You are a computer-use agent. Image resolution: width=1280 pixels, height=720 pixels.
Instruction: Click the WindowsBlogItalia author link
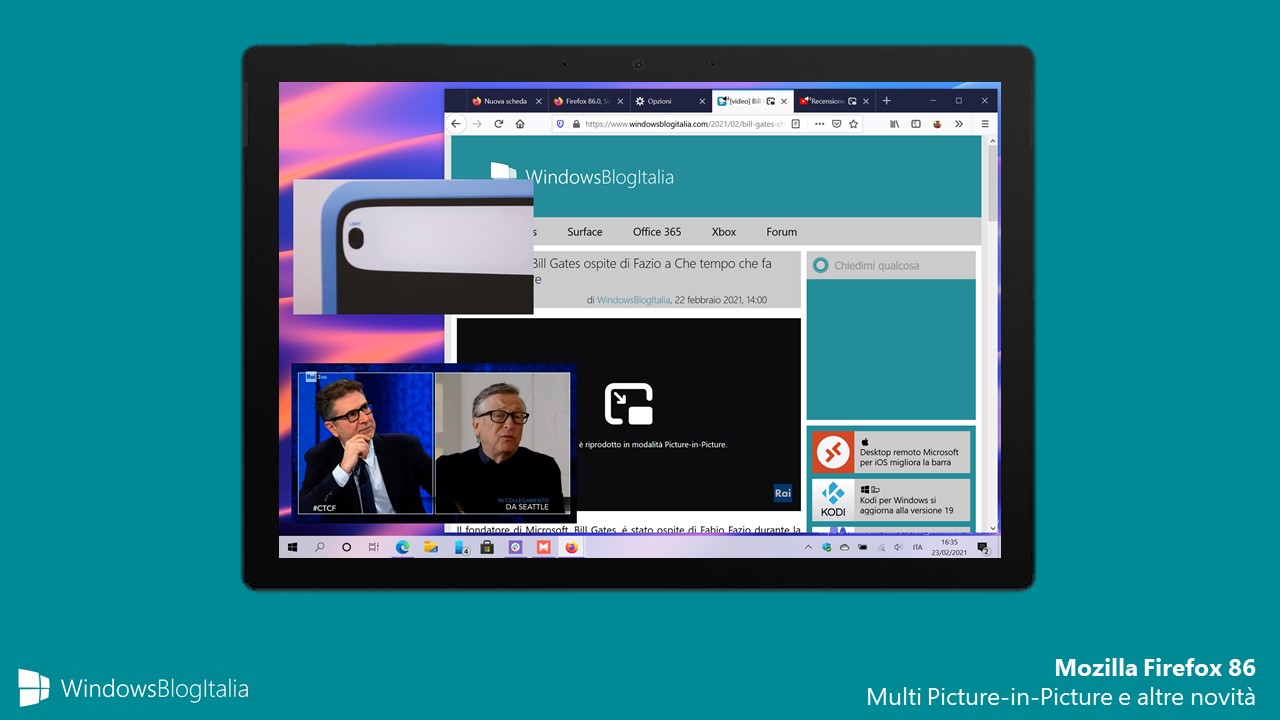coord(634,300)
